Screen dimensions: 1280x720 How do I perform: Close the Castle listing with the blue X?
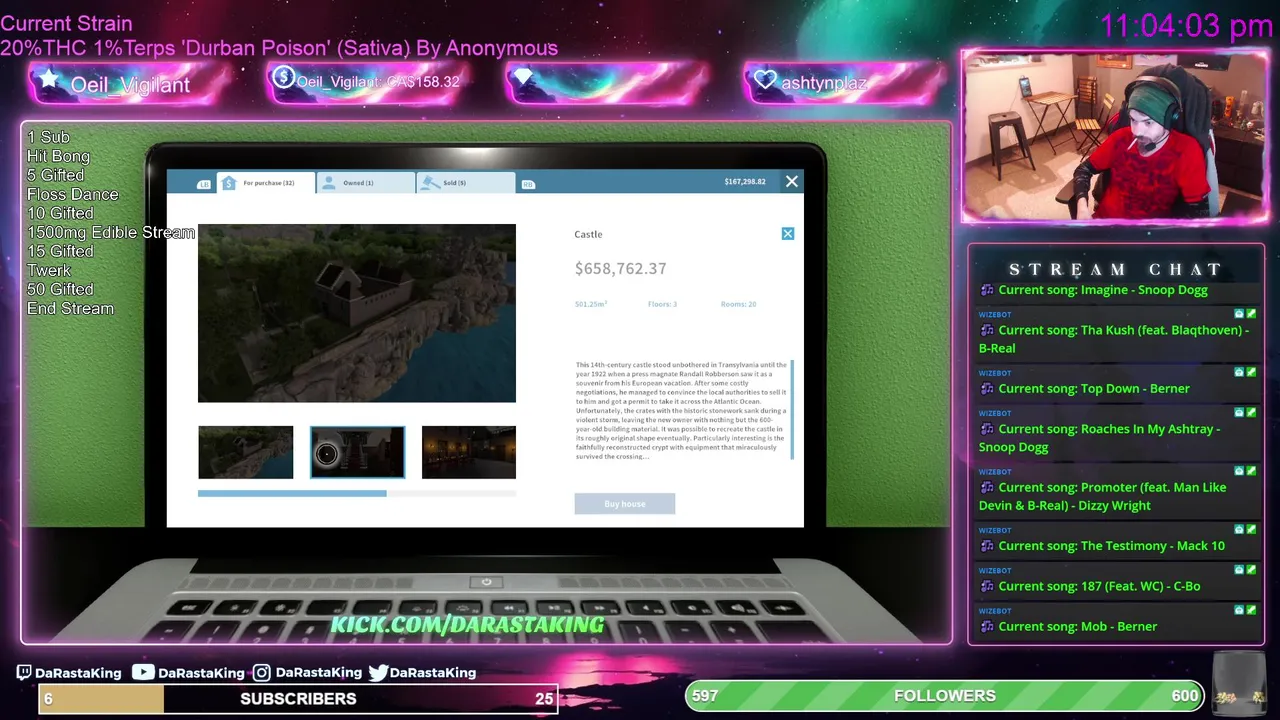click(788, 234)
